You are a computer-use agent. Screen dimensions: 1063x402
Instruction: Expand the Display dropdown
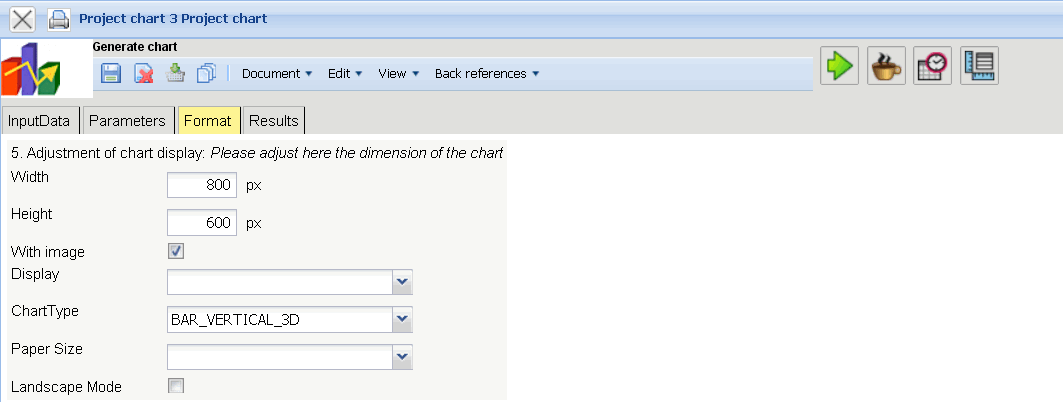[402, 282]
